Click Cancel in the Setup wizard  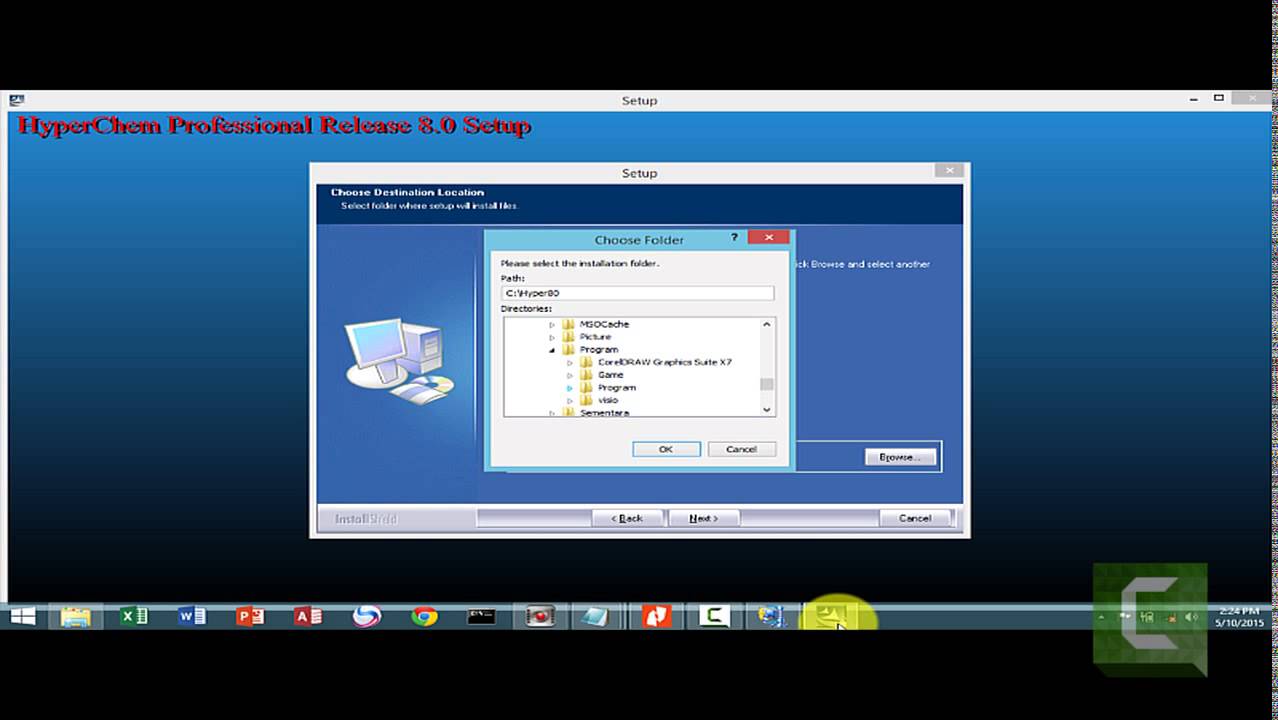pos(915,518)
